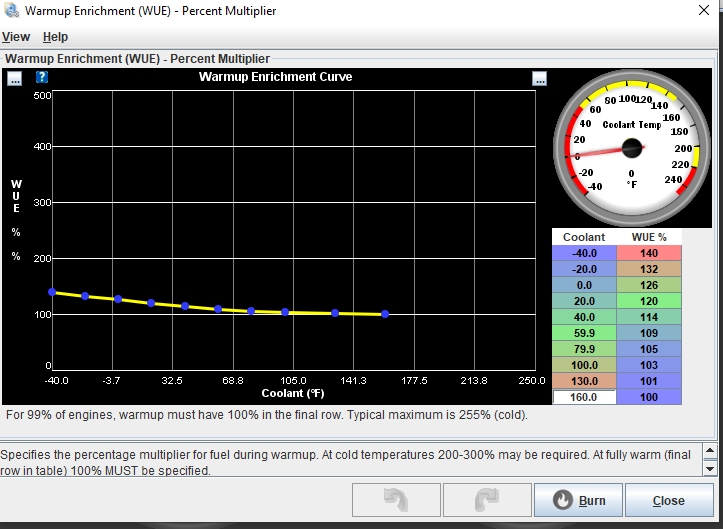Viewport: 723px width, 529px height.
Task: Select the WUE 100 cell in final row
Action: [x=649, y=397]
